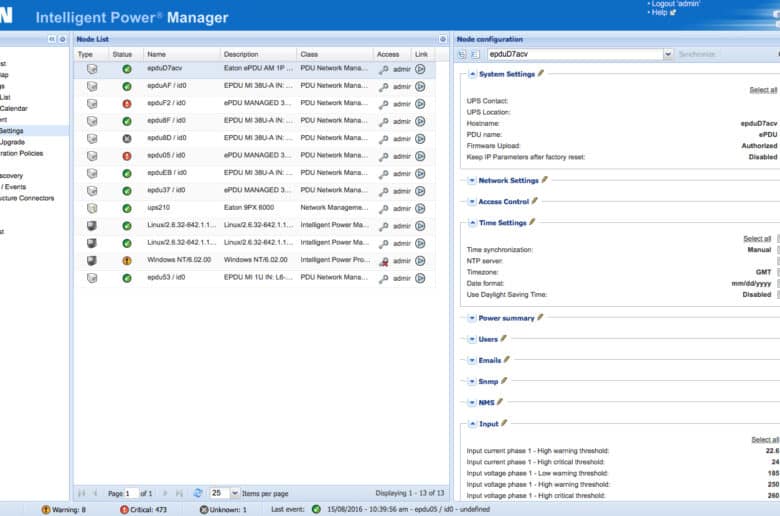The height and width of the screenshot is (516, 780).
Task: Expand the Emails section
Action: 472,360
